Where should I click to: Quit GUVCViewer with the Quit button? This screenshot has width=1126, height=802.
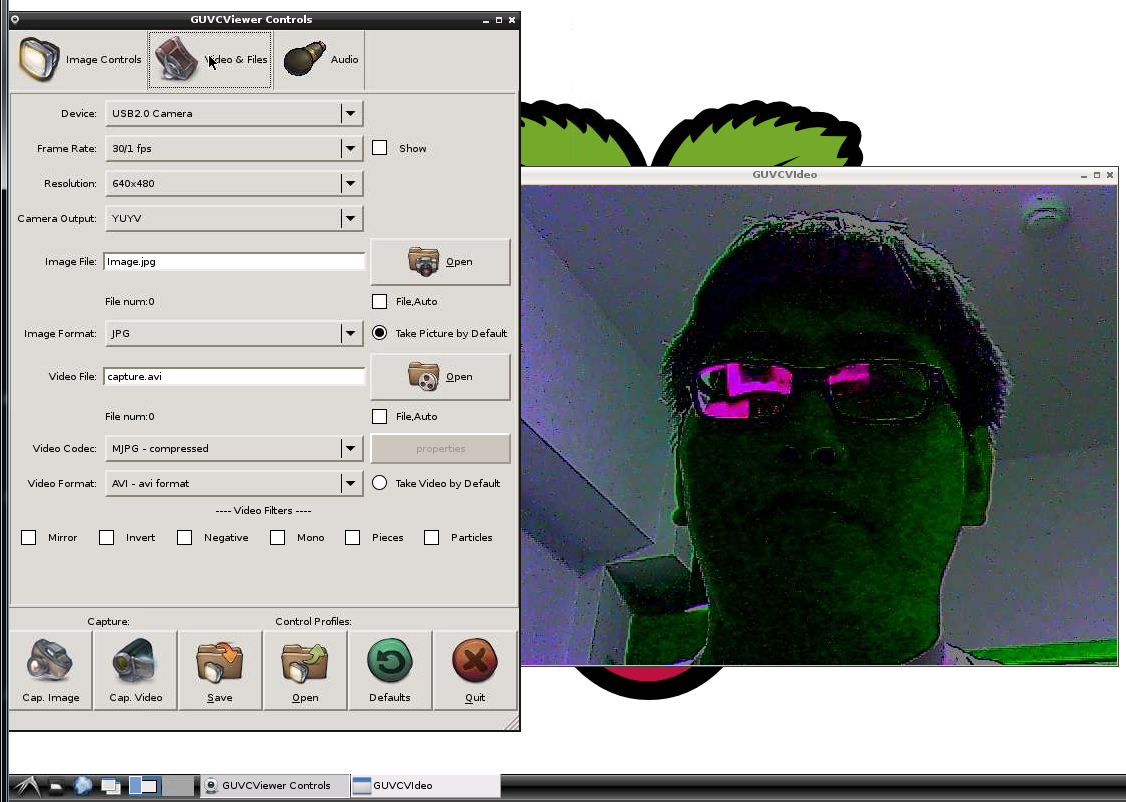[x=475, y=670]
